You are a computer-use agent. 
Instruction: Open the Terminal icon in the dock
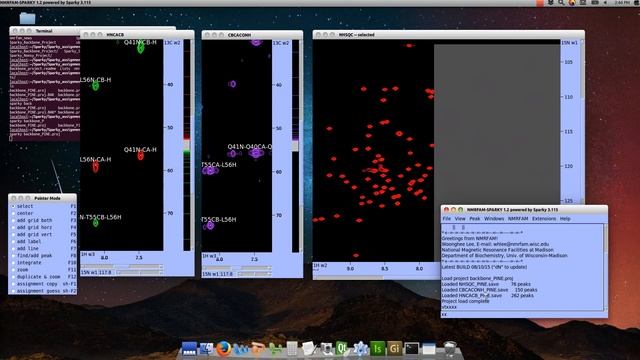click(x=411, y=349)
